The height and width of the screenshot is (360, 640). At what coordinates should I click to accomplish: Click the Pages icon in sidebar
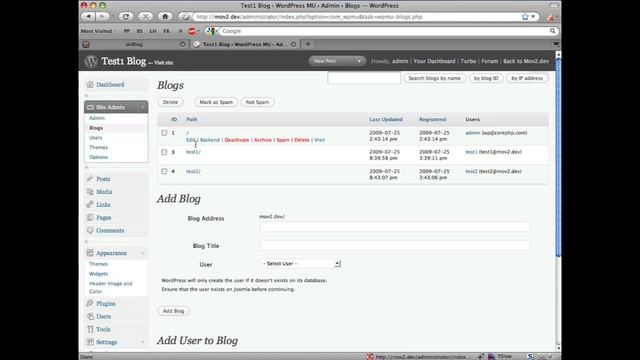(90, 218)
